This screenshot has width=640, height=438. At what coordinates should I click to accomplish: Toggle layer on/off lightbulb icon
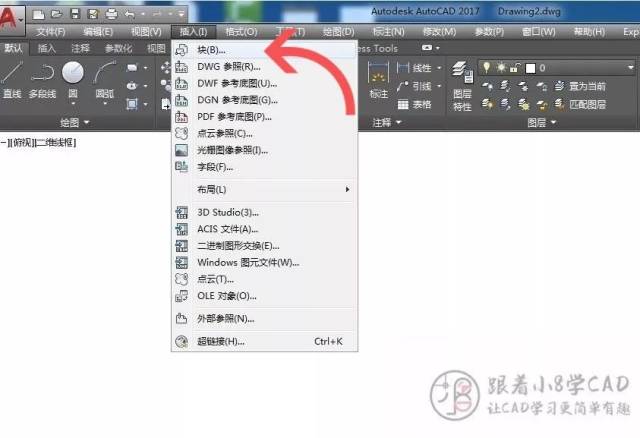coord(487,68)
